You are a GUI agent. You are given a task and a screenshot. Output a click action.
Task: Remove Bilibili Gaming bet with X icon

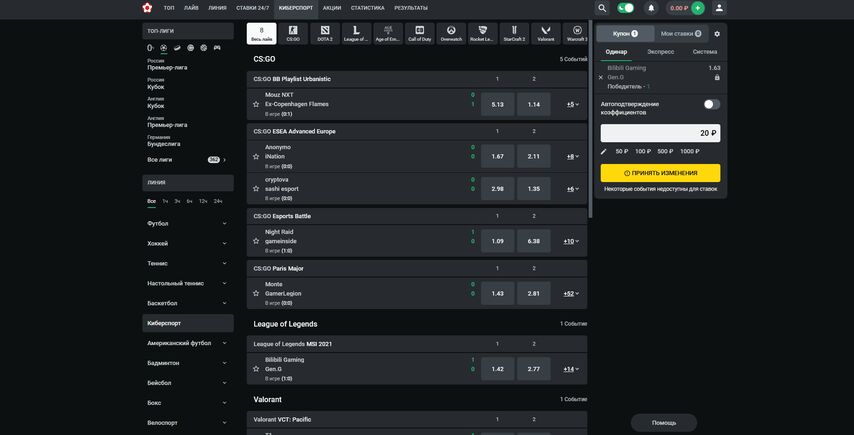pos(601,77)
